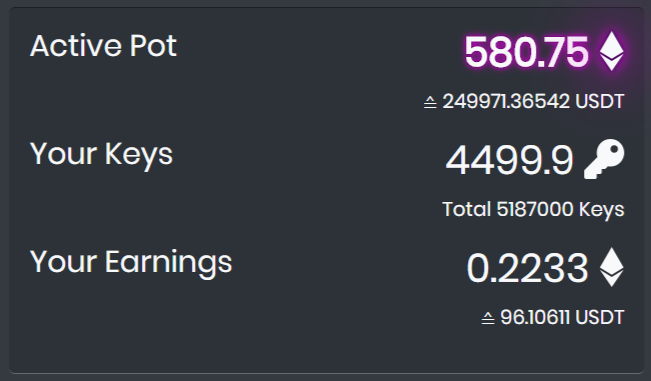Screen dimensions: 651x381
Task: Select the Your Earnings label
Action: [131, 263]
